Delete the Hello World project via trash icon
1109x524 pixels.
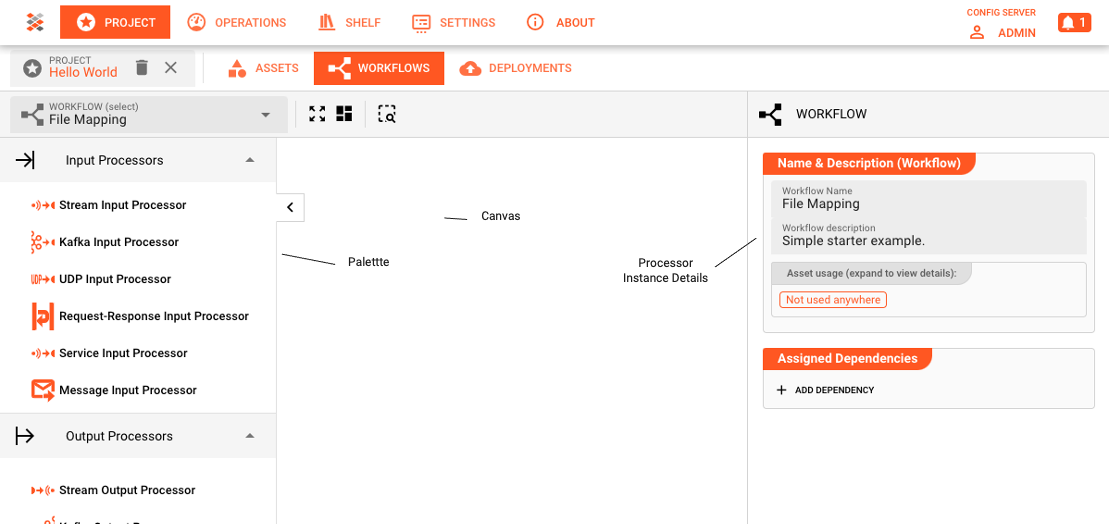point(142,68)
